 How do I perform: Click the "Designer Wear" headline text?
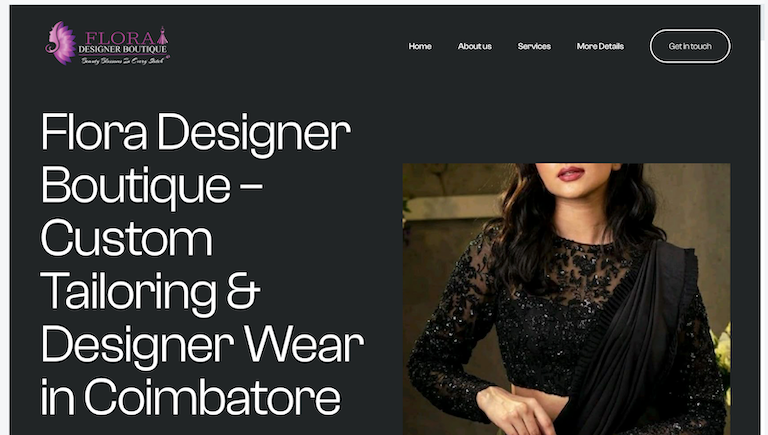click(x=202, y=344)
